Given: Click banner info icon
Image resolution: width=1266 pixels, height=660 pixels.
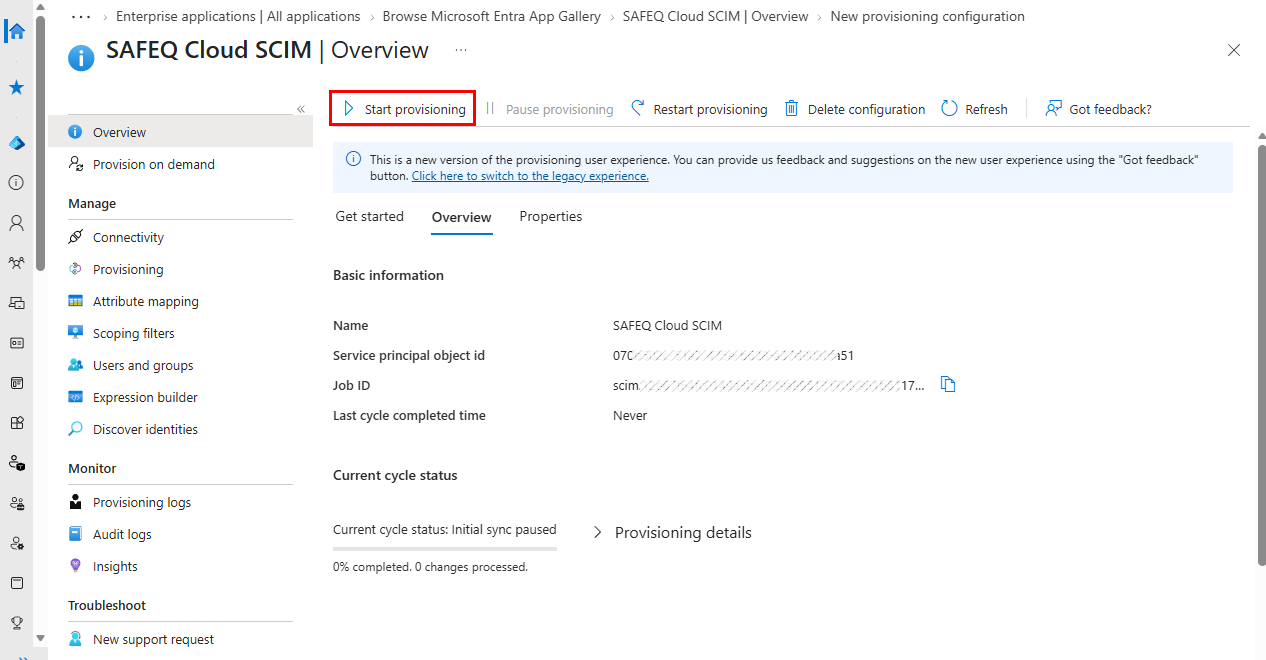Looking at the screenshot, I should (352, 159).
